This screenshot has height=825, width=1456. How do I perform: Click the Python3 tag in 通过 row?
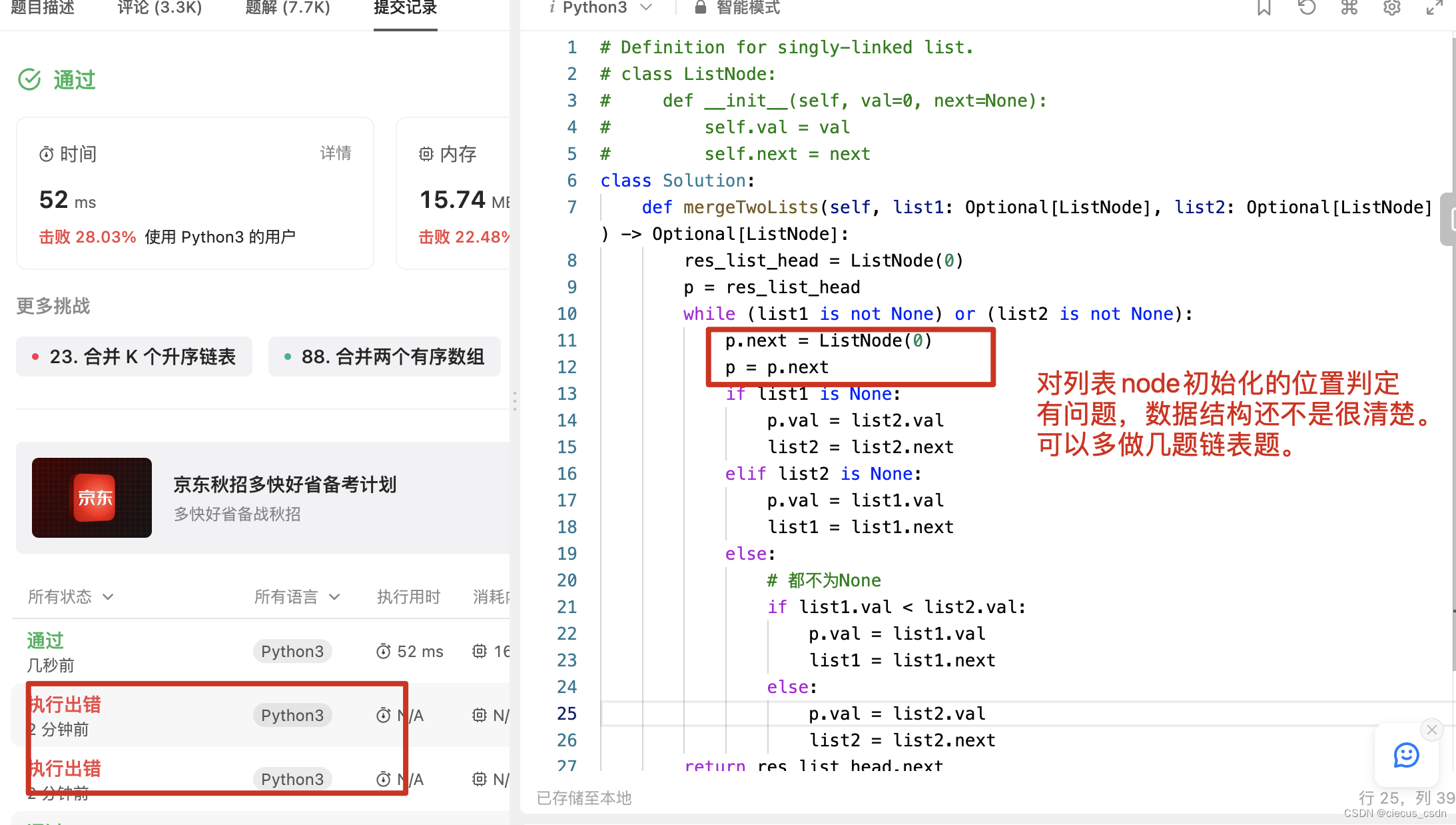click(x=292, y=652)
